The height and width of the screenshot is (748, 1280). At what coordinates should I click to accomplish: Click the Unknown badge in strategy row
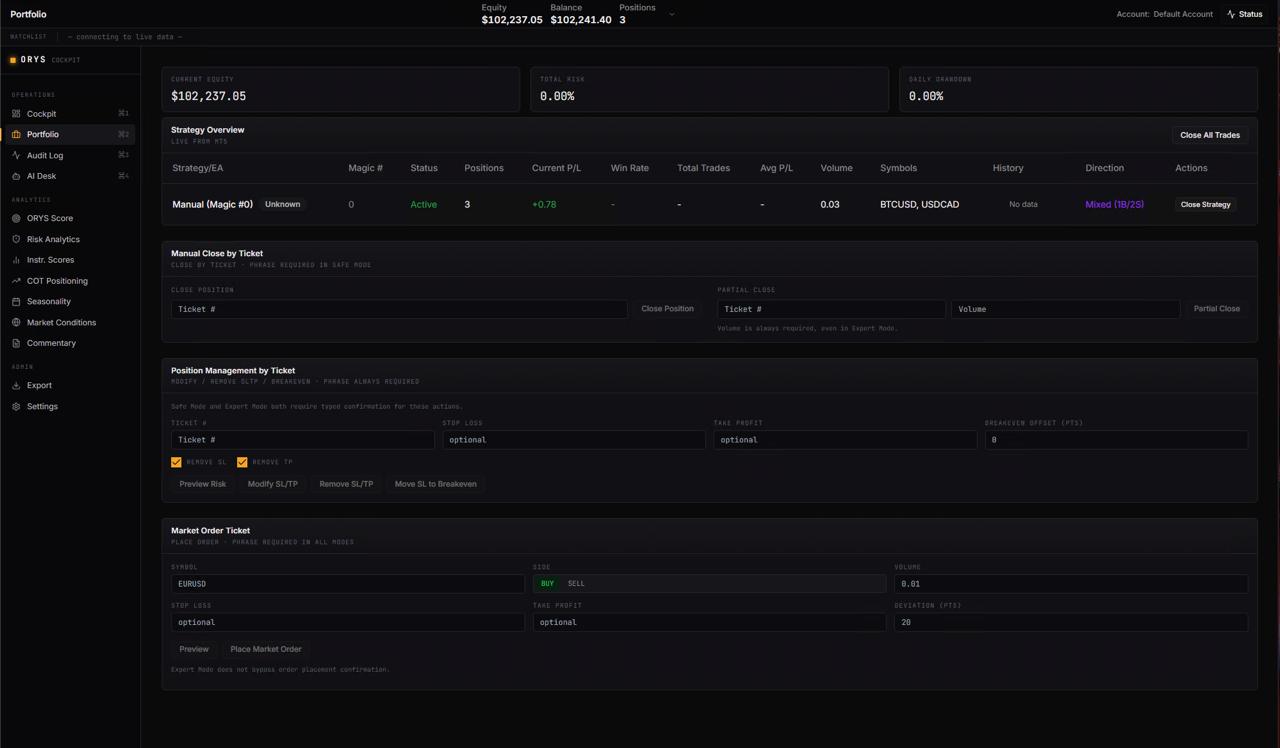click(282, 204)
